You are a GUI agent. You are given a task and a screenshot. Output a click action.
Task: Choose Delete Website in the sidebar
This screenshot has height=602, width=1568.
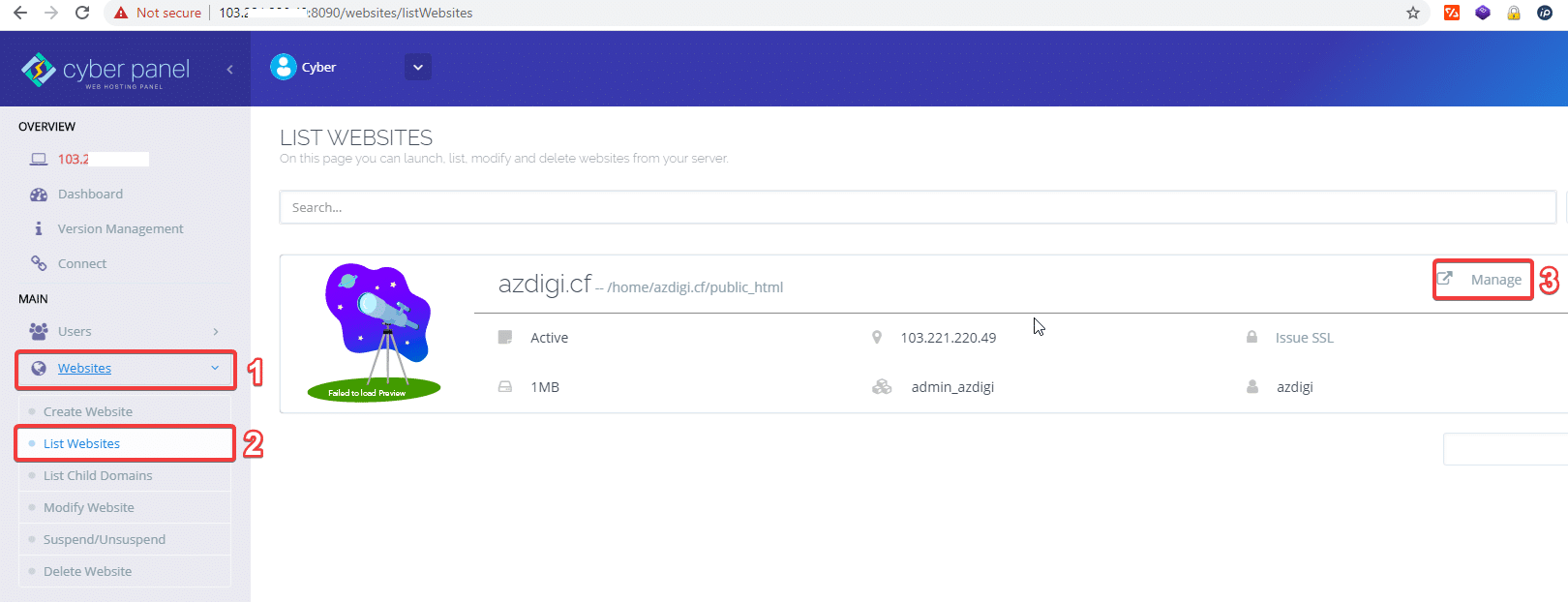pyautogui.click(x=88, y=571)
